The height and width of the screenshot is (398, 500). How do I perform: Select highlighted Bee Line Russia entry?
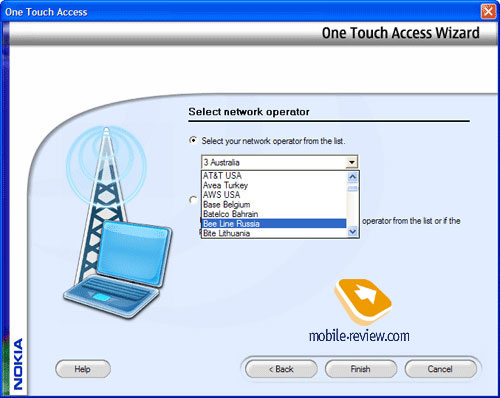[x=274, y=223]
